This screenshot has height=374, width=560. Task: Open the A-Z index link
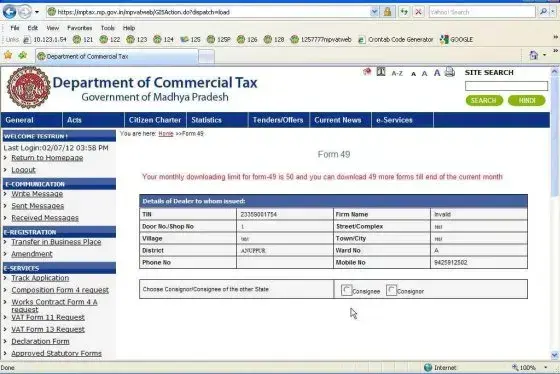click(x=397, y=73)
